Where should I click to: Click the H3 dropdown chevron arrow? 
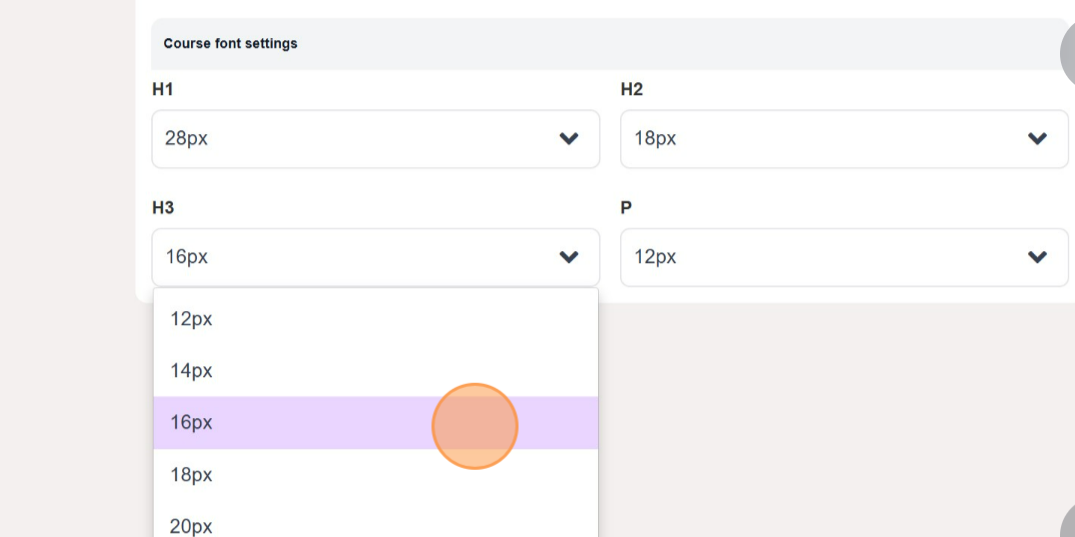coord(569,257)
